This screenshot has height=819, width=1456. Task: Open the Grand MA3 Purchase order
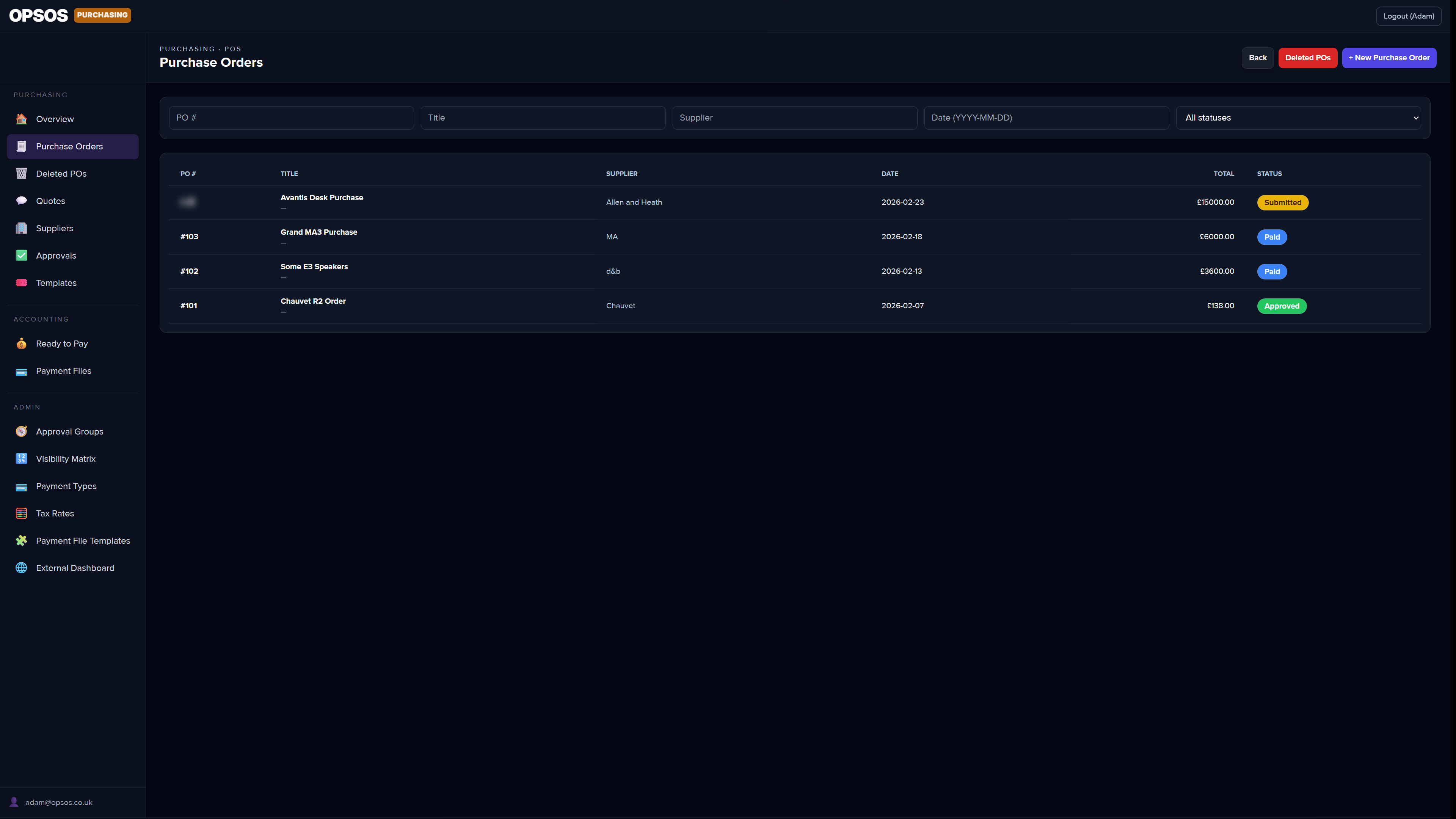319,232
